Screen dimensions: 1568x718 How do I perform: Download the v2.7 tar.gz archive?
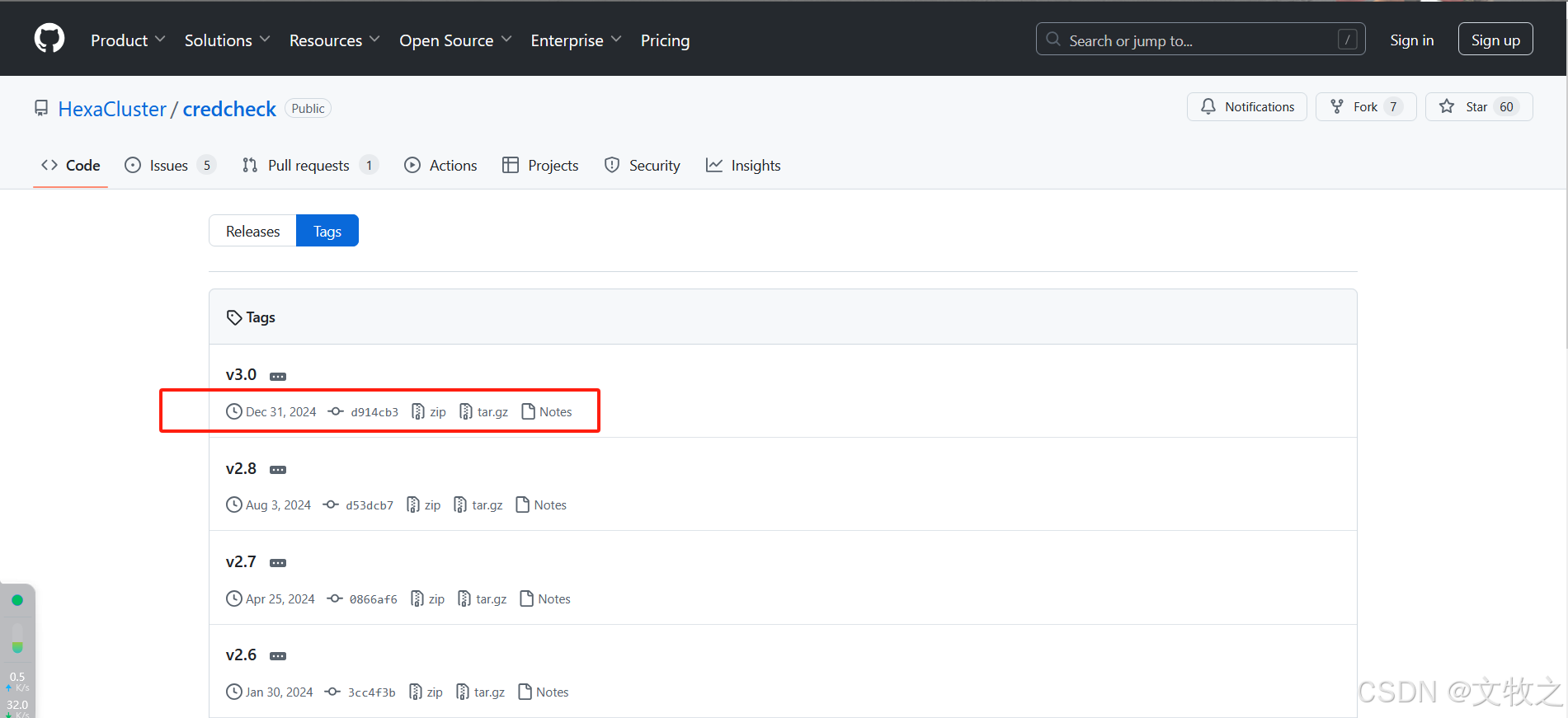[483, 599]
